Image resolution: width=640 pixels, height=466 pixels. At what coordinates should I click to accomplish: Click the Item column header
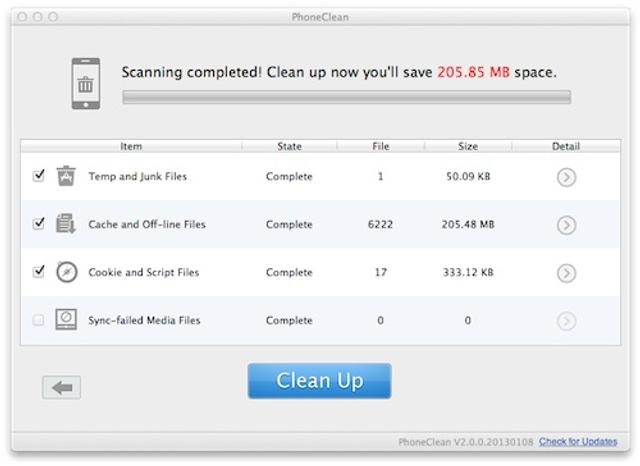131,146
